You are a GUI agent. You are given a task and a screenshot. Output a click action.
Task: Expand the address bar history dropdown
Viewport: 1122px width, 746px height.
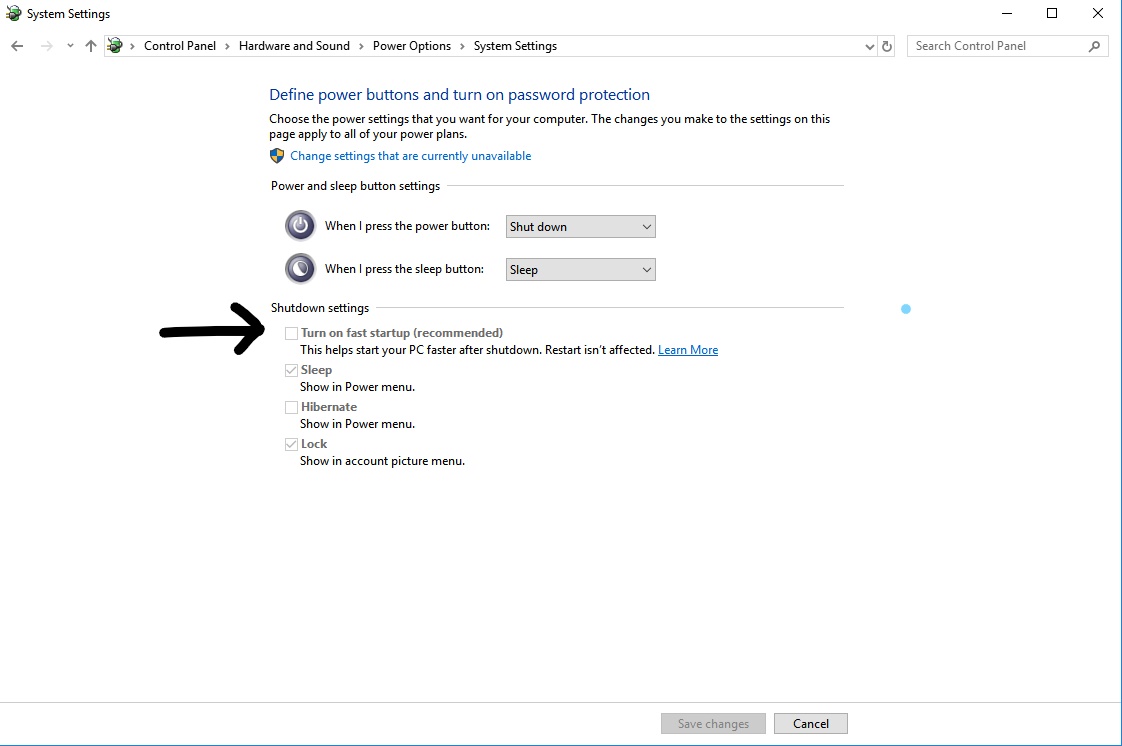pyautogui.click(x=869, y=46)
